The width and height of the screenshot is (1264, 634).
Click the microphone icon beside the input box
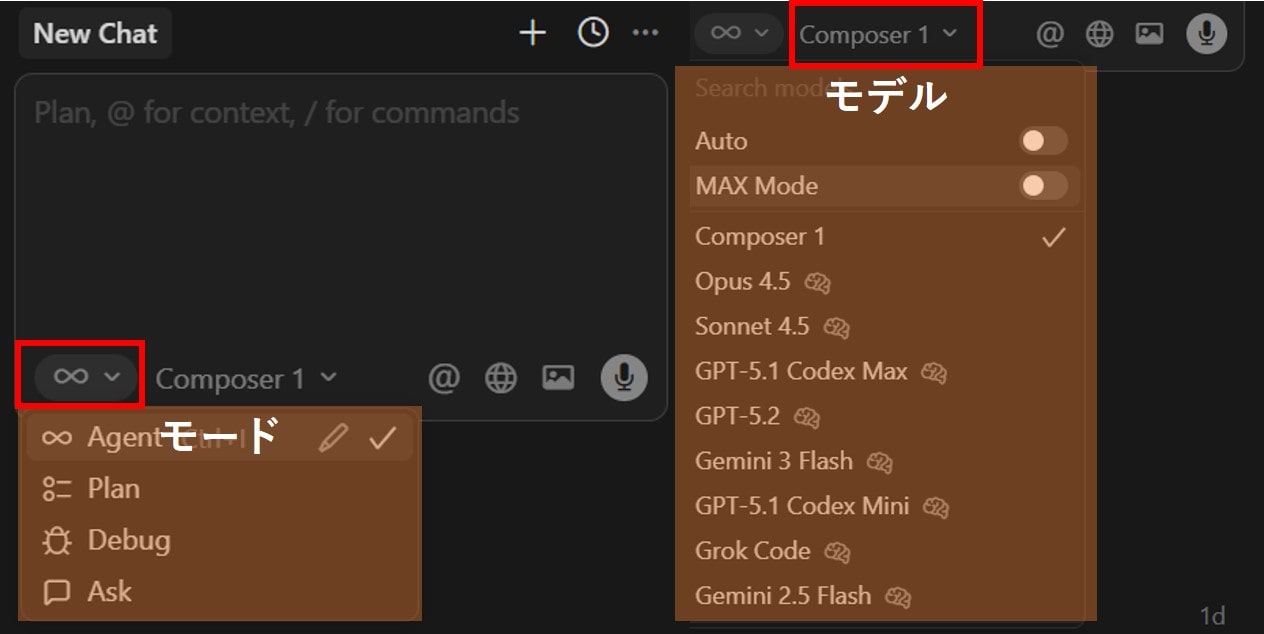(x=623, y=377)
